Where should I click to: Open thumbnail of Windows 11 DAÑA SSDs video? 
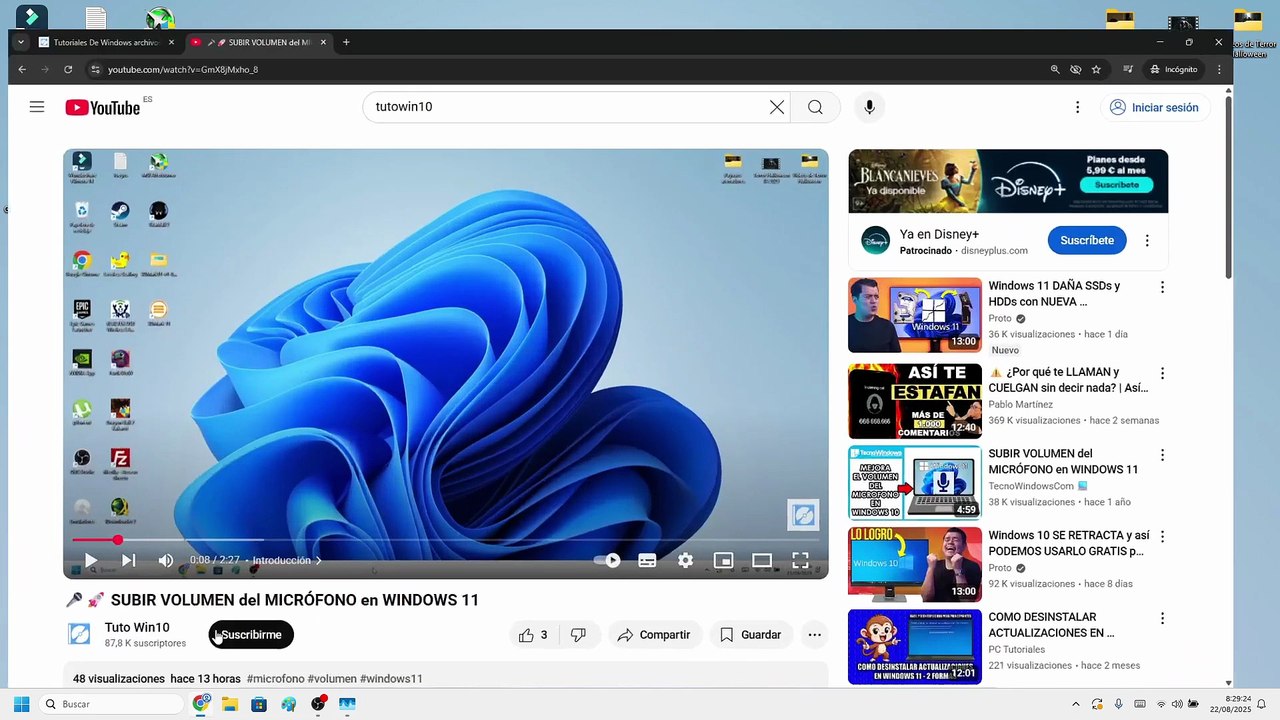[915, 315]
